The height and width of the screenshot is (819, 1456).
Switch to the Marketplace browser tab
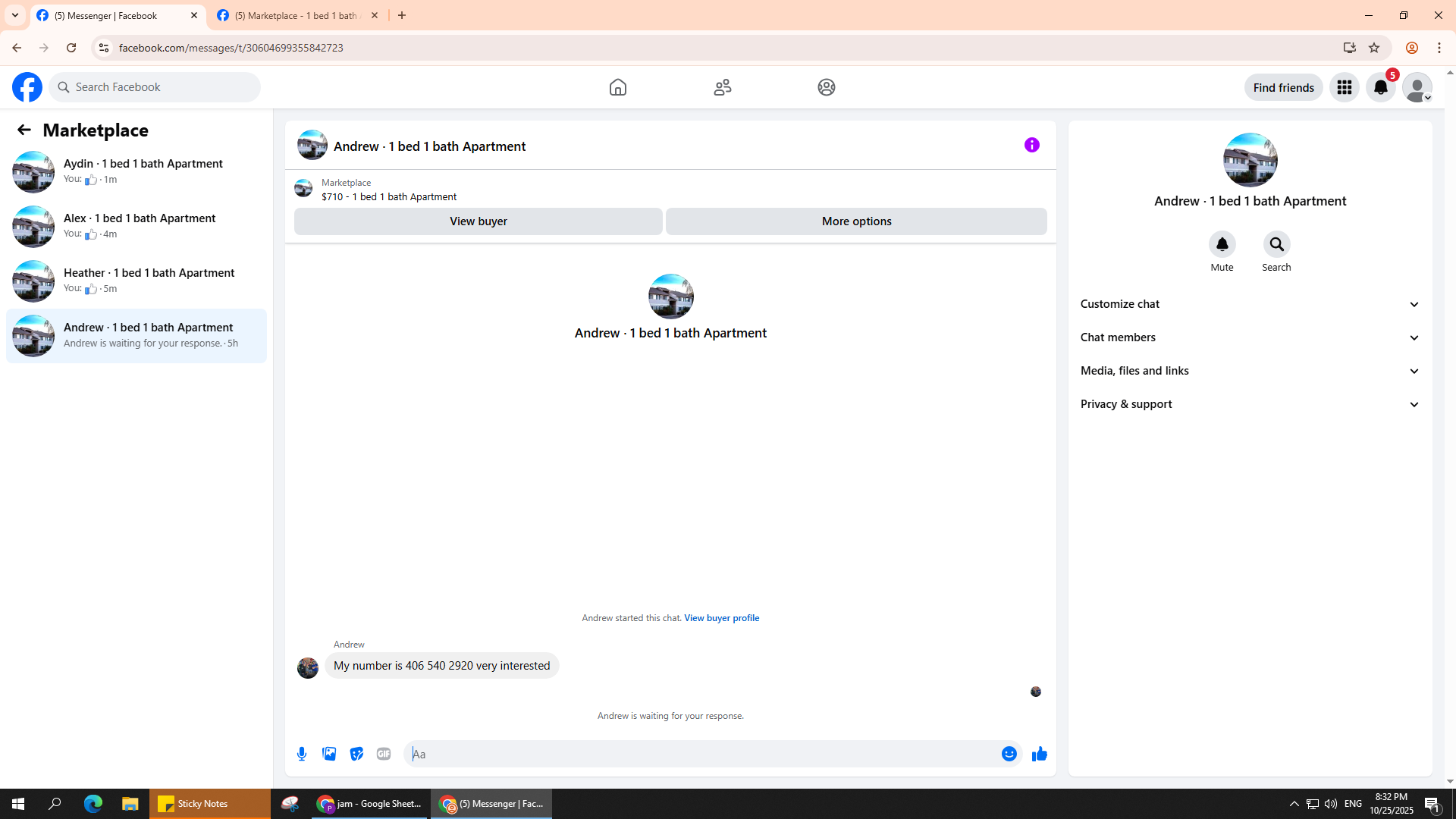296,15
